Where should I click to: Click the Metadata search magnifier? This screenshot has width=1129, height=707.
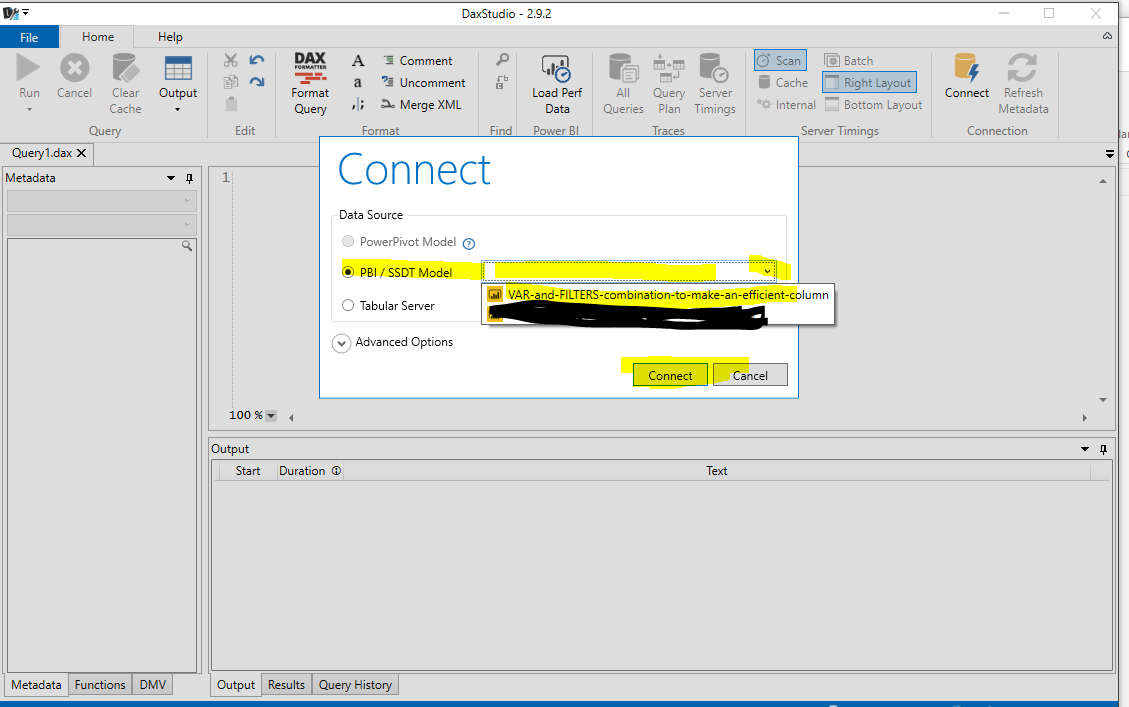(186, 246)
